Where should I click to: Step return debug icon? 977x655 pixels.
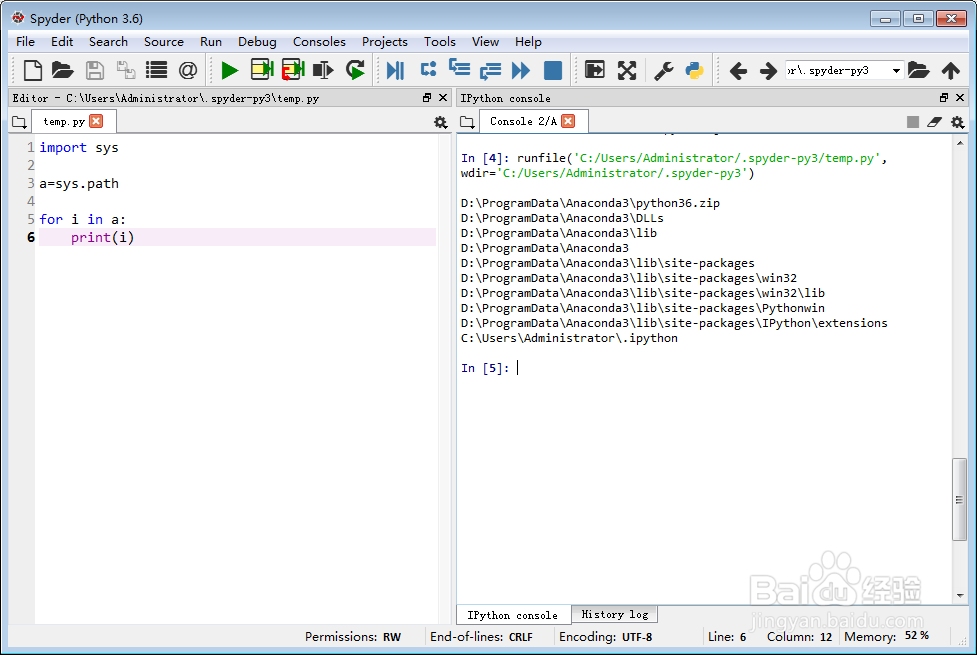coord(490,70)
